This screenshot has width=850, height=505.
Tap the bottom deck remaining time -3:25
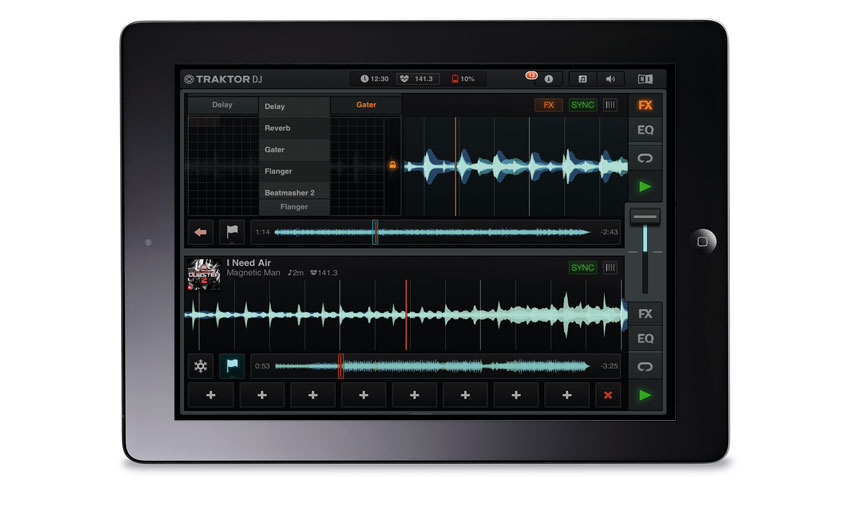tap(609, 366)
